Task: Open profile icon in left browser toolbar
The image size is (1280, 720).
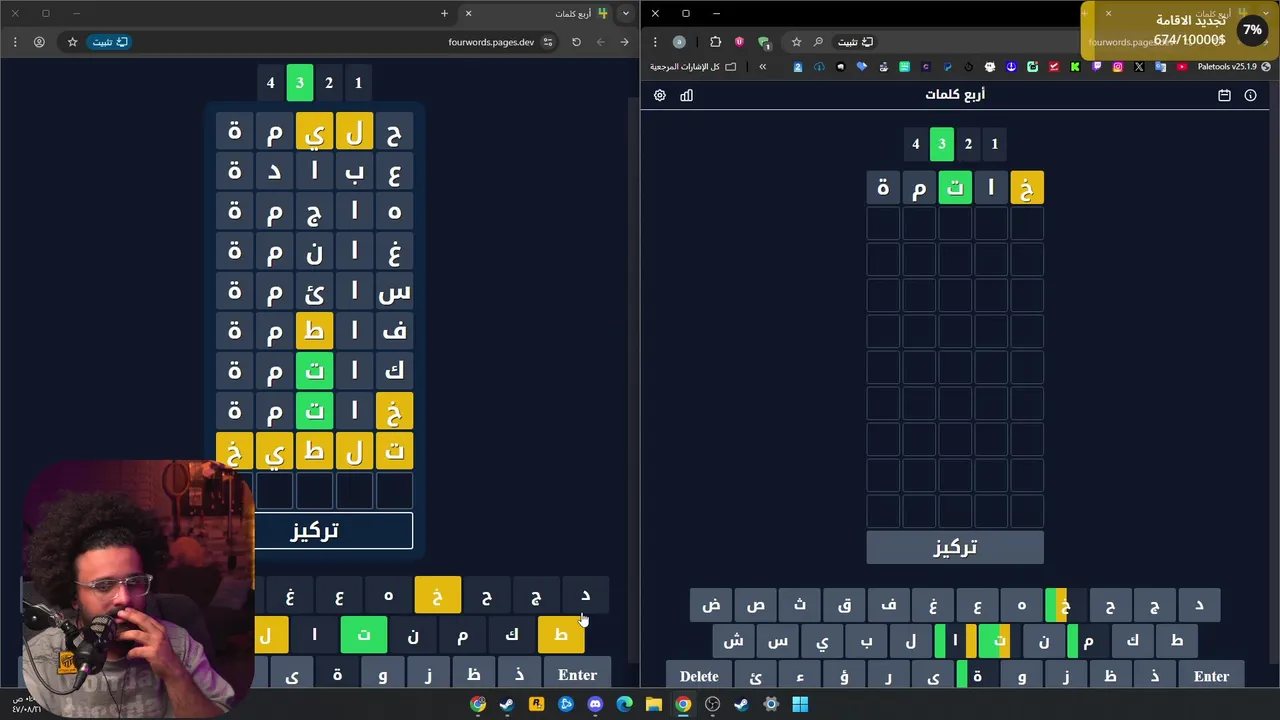Action: click(x=39, y=42)
